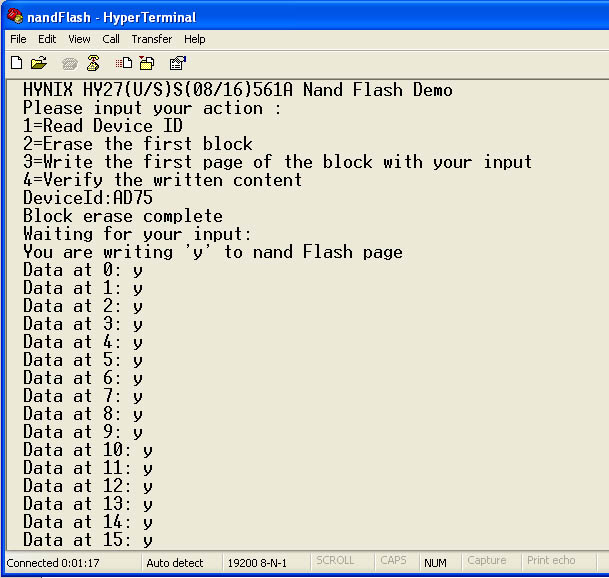Click the 'Connected 0:01:17' status field
The height and width of the screenshot is (578, 609).
click(73, 562)
